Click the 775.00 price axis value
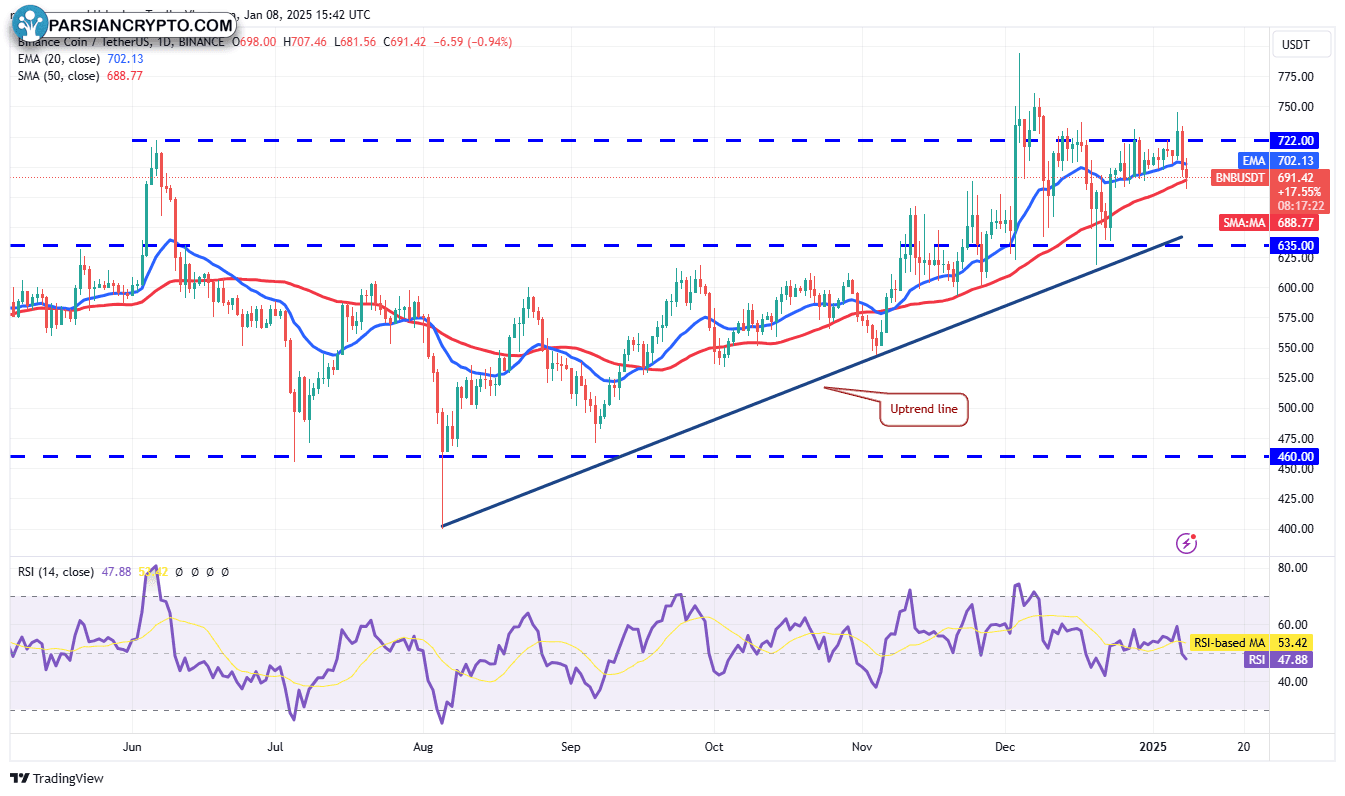The width and height of the screenshot is (1345, 796). 1296,77
